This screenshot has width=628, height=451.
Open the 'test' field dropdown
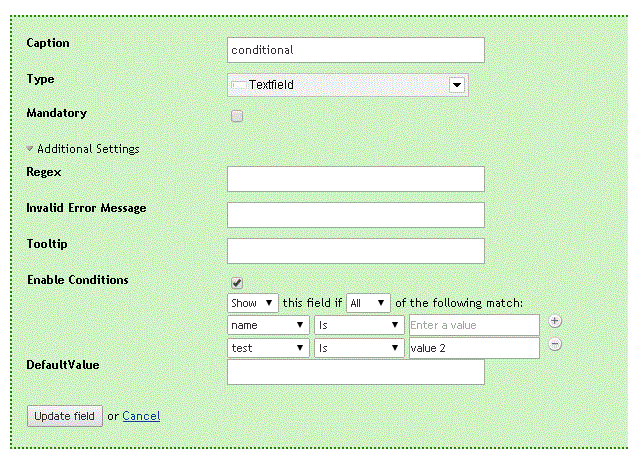268,348
